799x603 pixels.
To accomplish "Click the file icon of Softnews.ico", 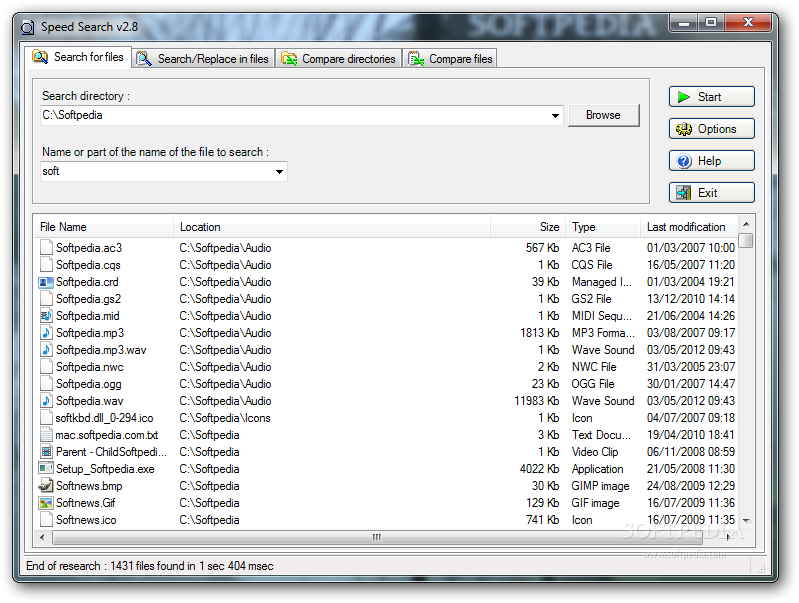I will tap(46, 519).
